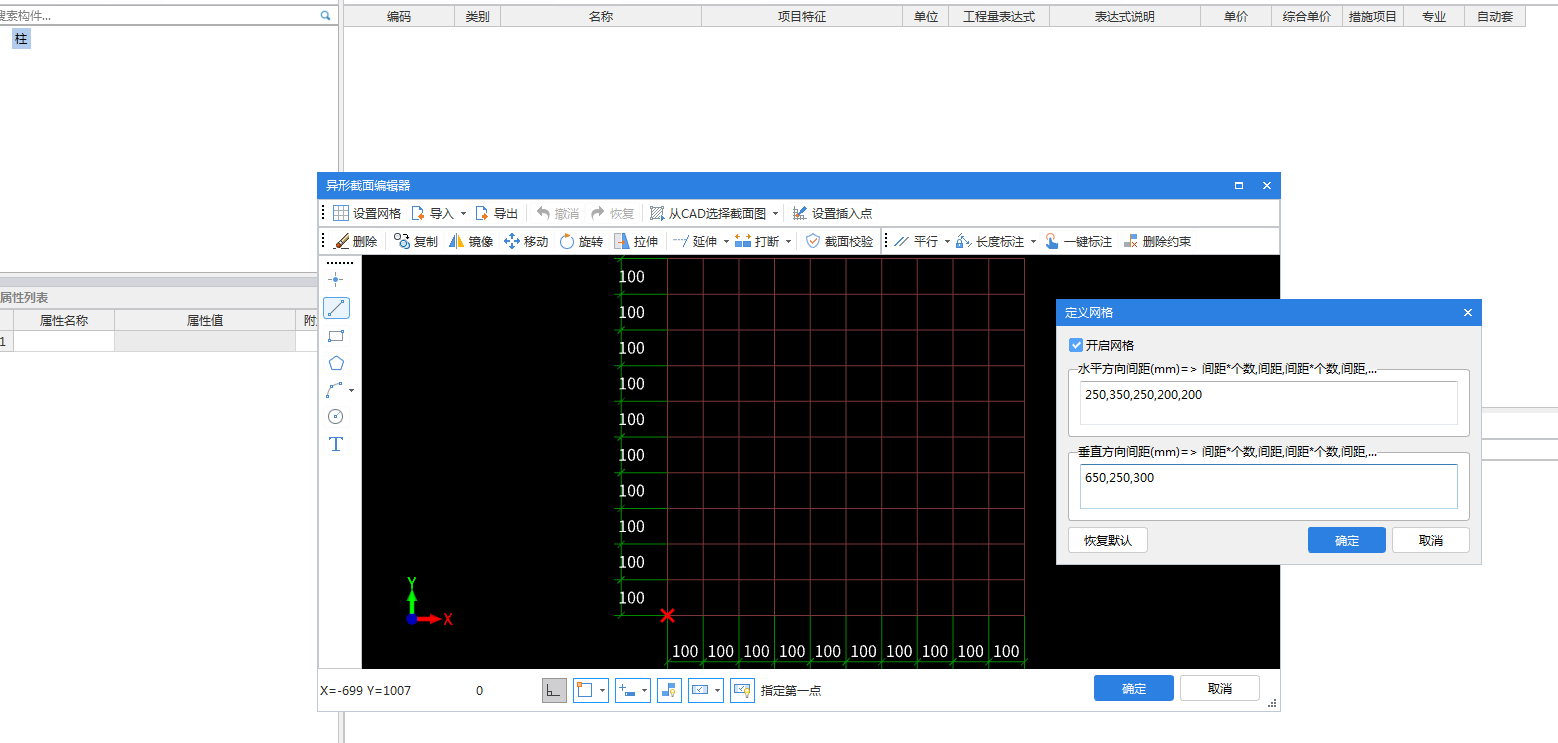Select the 删除 delete tool
The height and width of the screenshot is (743, 1558).
pyautogui.click(x=355, y=241)
